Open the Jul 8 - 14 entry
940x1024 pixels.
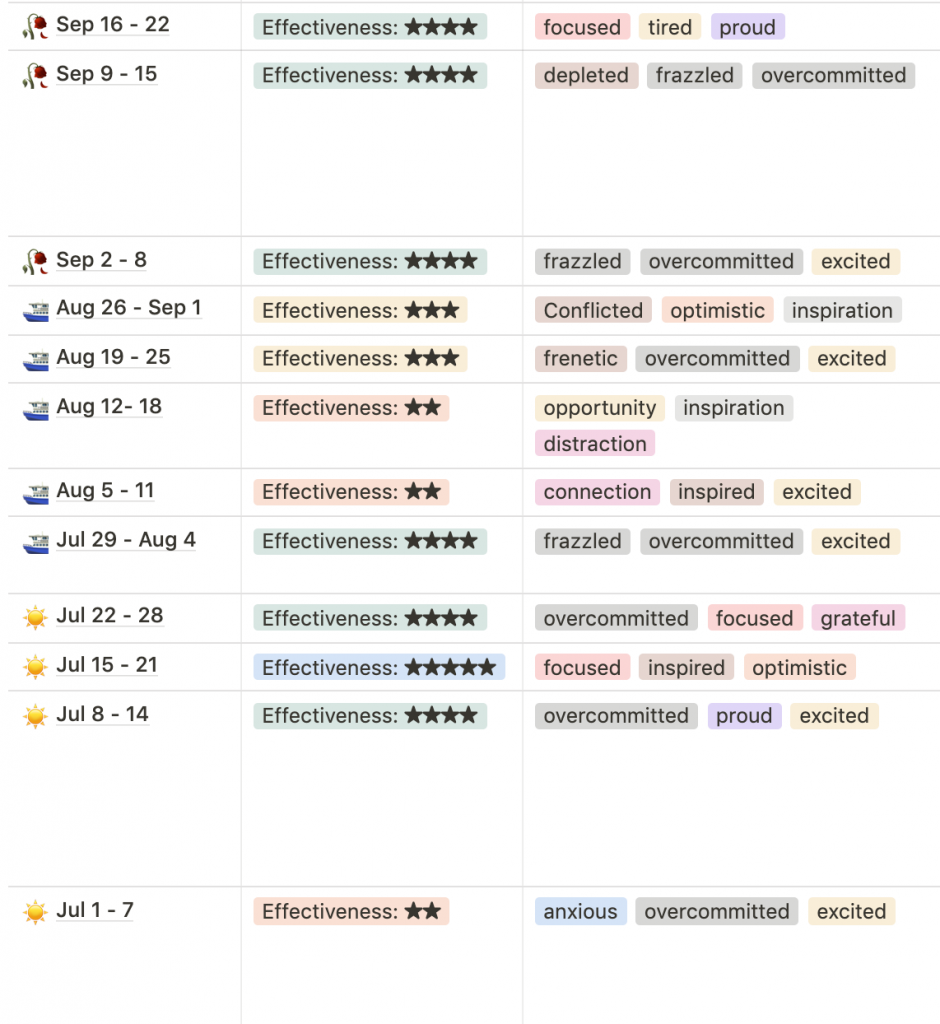[102, 714]
